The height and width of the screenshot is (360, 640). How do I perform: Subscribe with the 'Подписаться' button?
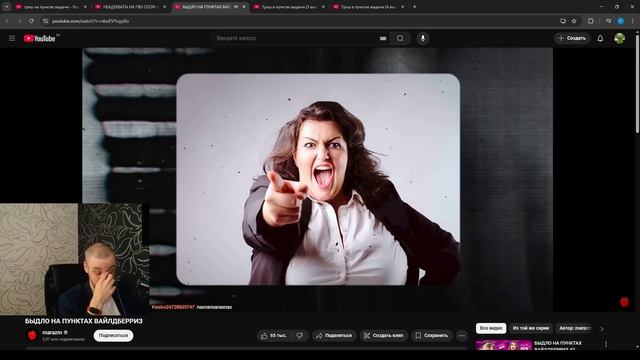pyautogui.click(x=113, y=336)
